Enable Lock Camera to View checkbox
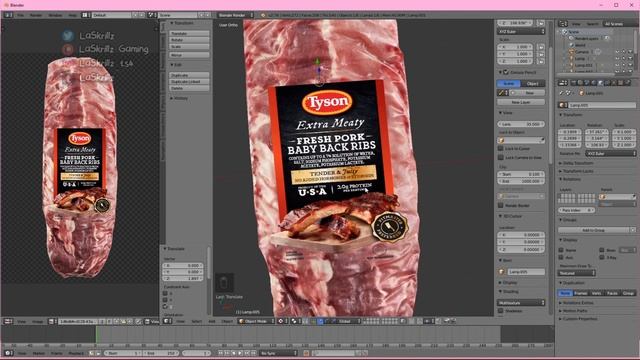 tap(501, 157)
